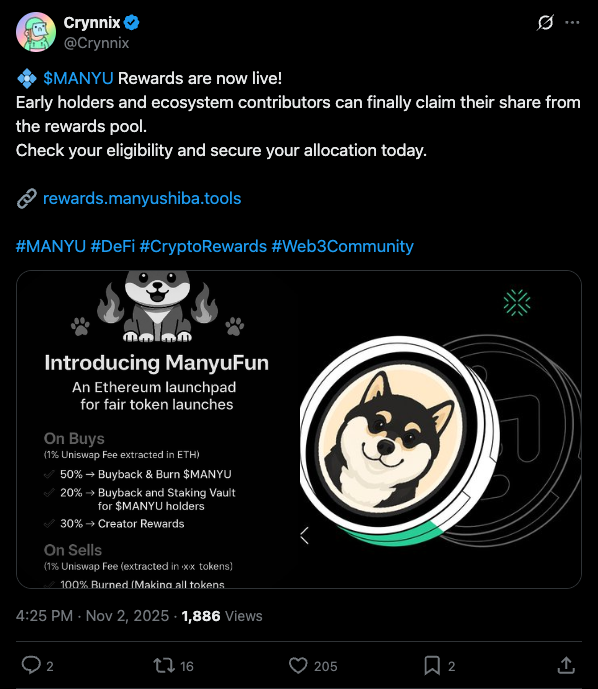Click the 1,886 Views count
Viewport: 598px width, 689px height.
click(222, 616)
